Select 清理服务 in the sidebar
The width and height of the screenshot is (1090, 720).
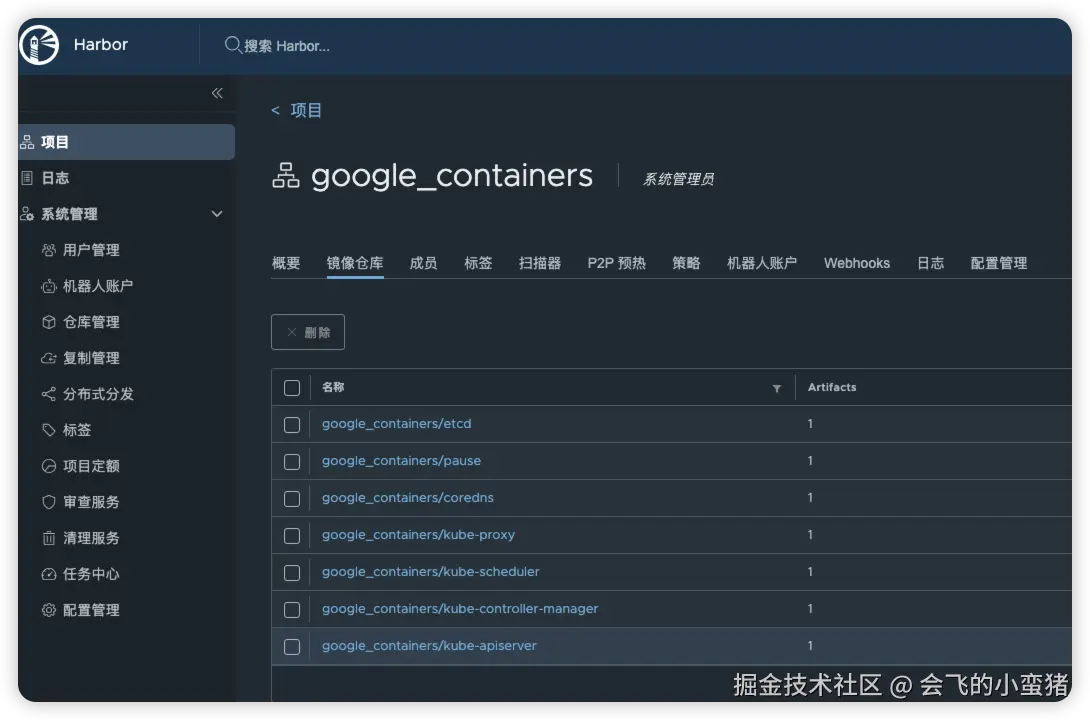pos(91,539)
